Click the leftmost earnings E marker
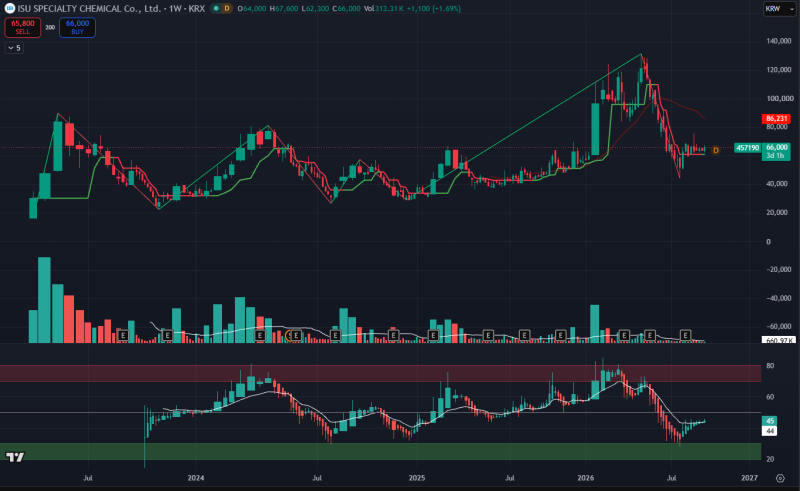The height and width of the screenshot is (491, 800). point(122,335)
